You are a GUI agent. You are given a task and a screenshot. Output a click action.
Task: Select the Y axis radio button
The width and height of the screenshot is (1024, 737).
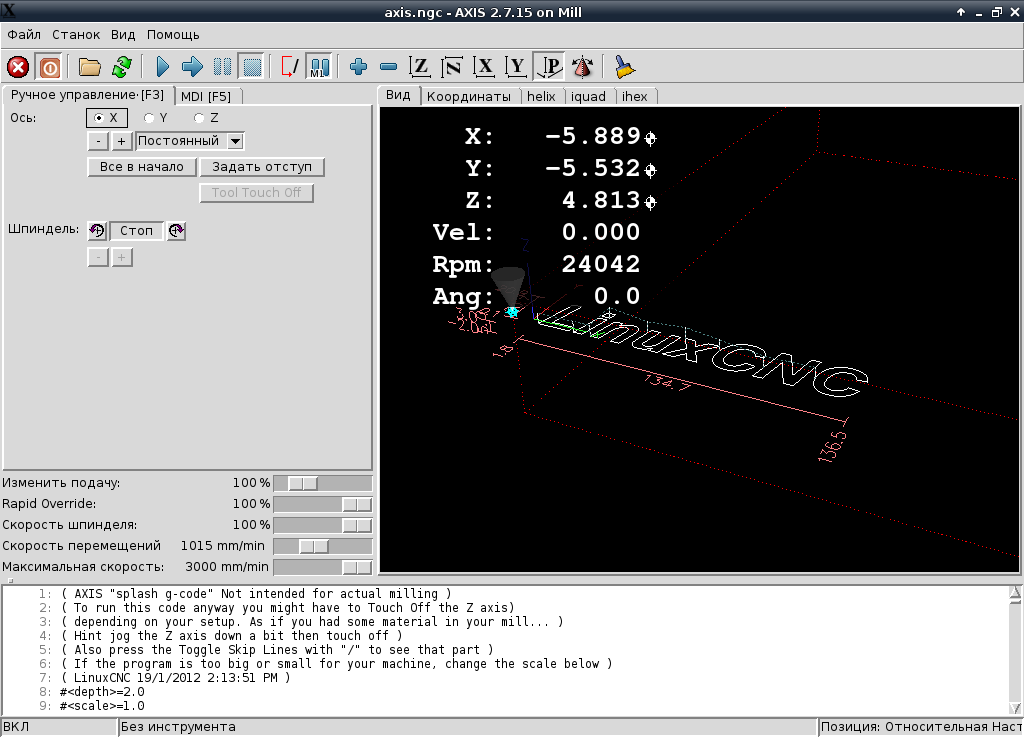pos(149,118)
